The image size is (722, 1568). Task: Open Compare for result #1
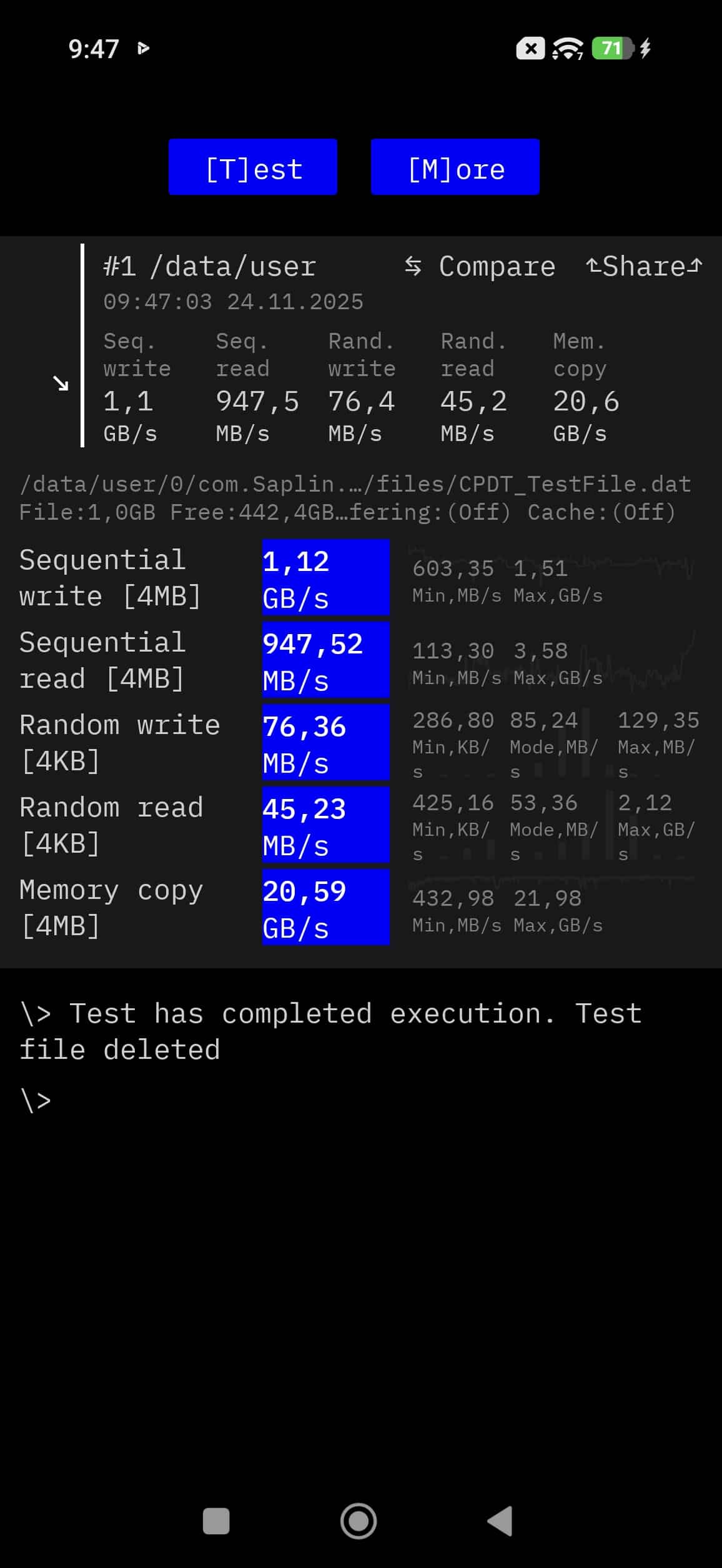click(497, 267)
